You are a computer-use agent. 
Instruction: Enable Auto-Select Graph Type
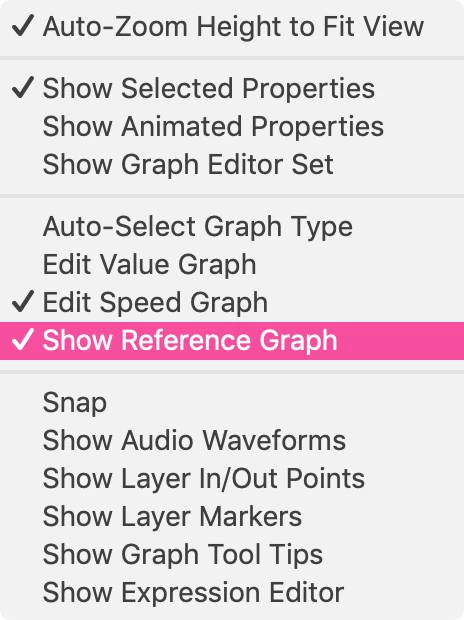232,226
